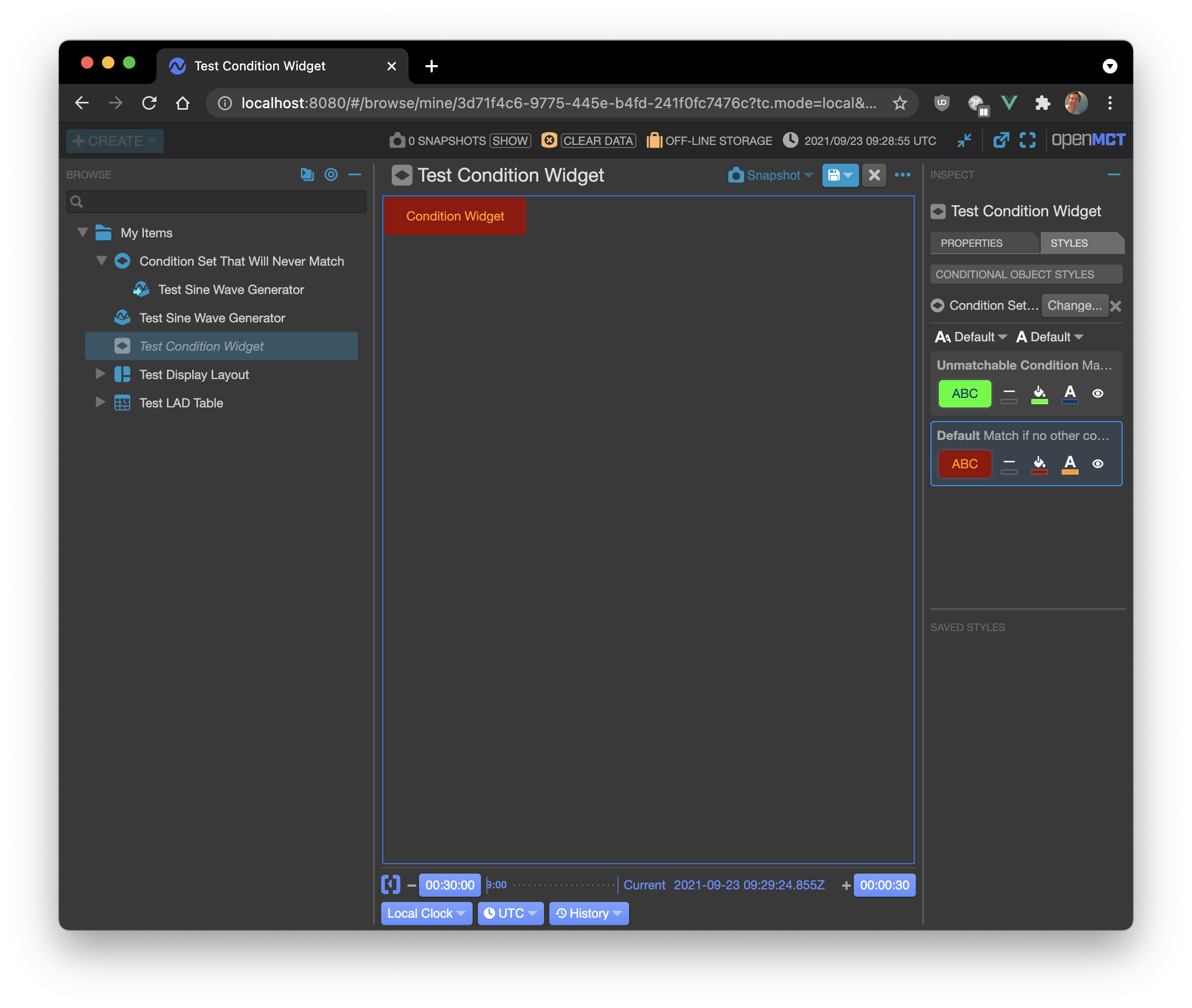1192x1008 pixels.
Task: Collapse the Condition Set That Will Never Match node
Action: click(102, 261)
